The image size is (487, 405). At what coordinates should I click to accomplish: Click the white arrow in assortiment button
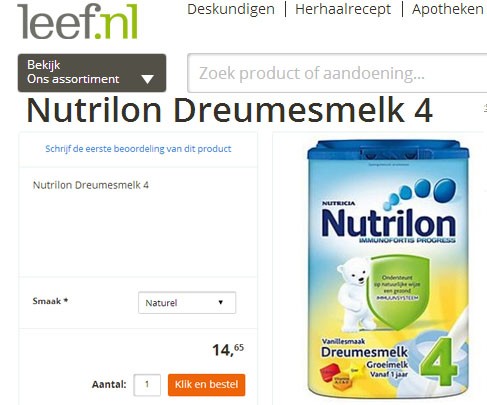pos(147,79)
